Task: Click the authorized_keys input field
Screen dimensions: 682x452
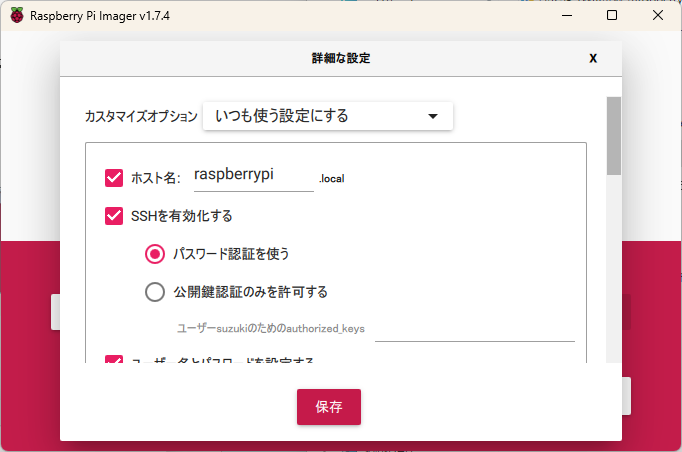Action: 474,329
